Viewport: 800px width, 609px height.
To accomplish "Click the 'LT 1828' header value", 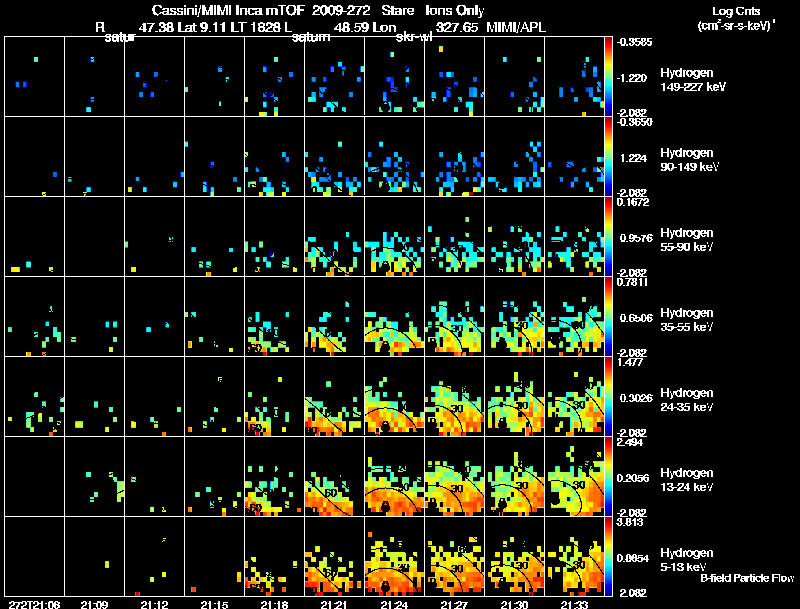I will (256, 27).
